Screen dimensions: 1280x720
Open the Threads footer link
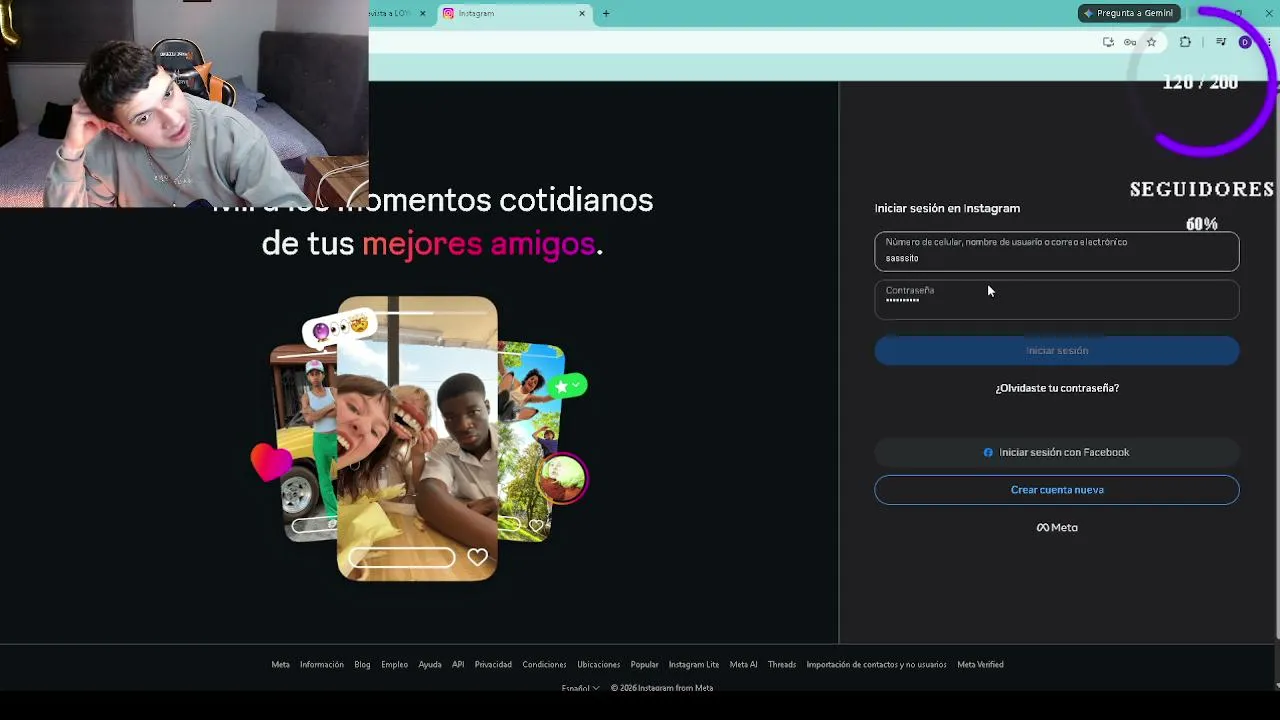coord(782,664)
